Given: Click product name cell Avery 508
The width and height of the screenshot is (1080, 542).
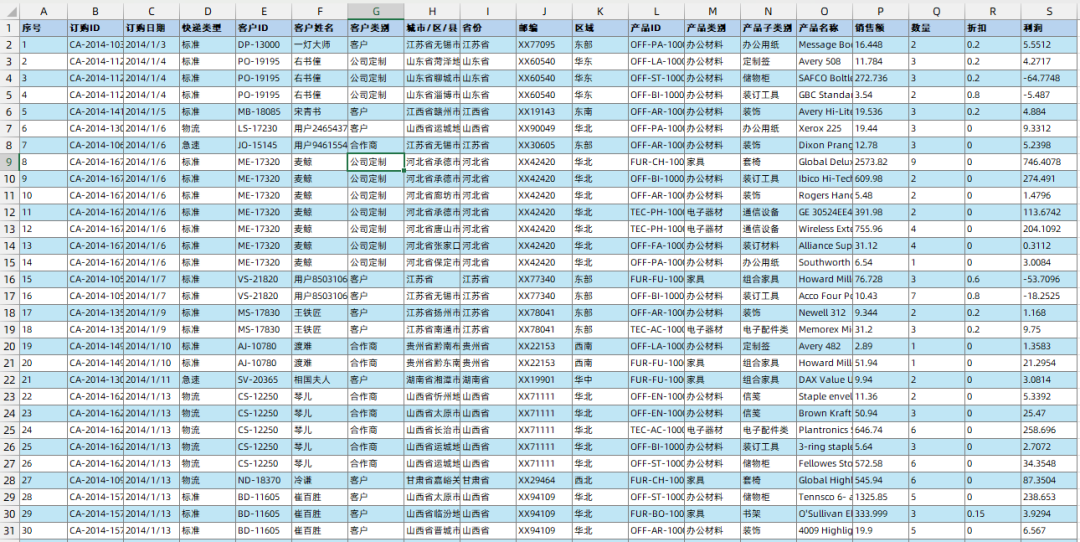Looking at the screenshot, I should [x=824, y=61].
